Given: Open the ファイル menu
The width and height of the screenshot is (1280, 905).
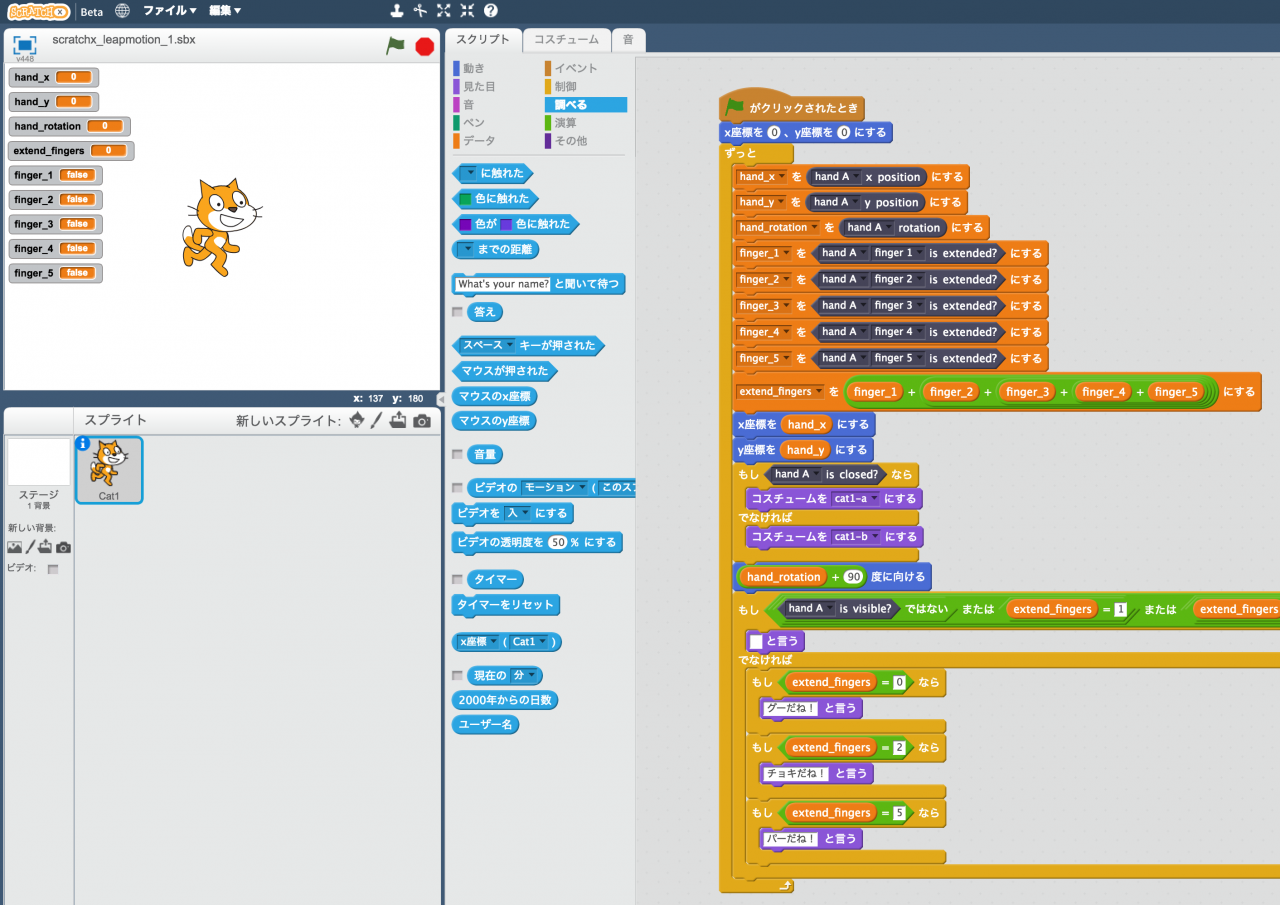Looking at the screenshot, I should tap(169, 11).
